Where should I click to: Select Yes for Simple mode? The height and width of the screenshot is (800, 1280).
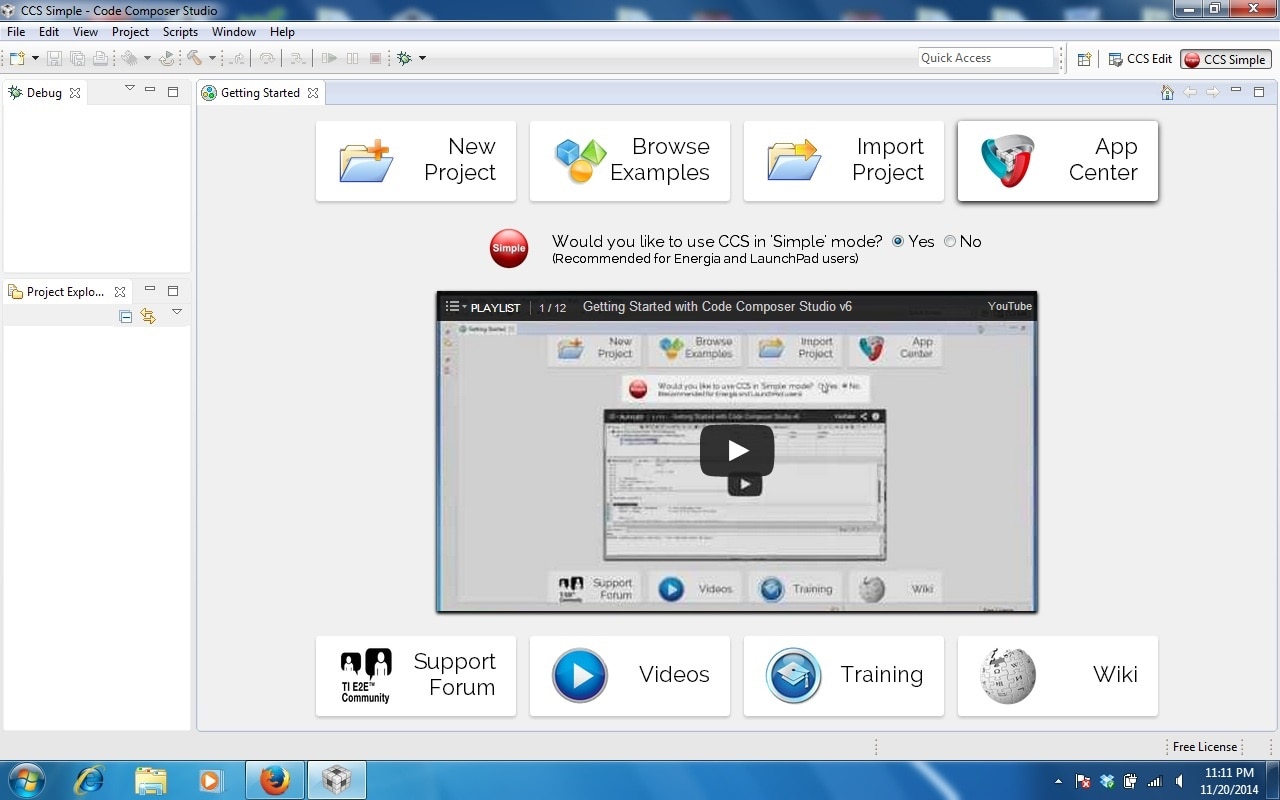pyautogui.click(x=898, y=241)
